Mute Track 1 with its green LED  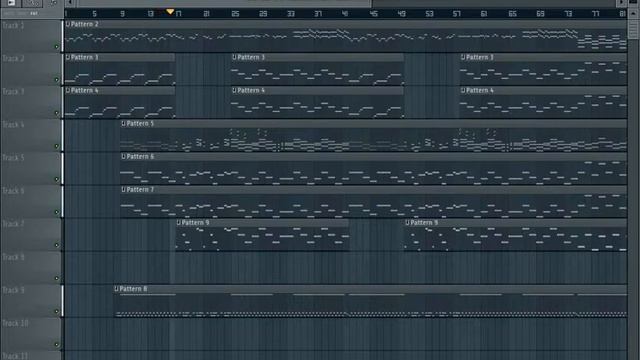coord(57,47)
